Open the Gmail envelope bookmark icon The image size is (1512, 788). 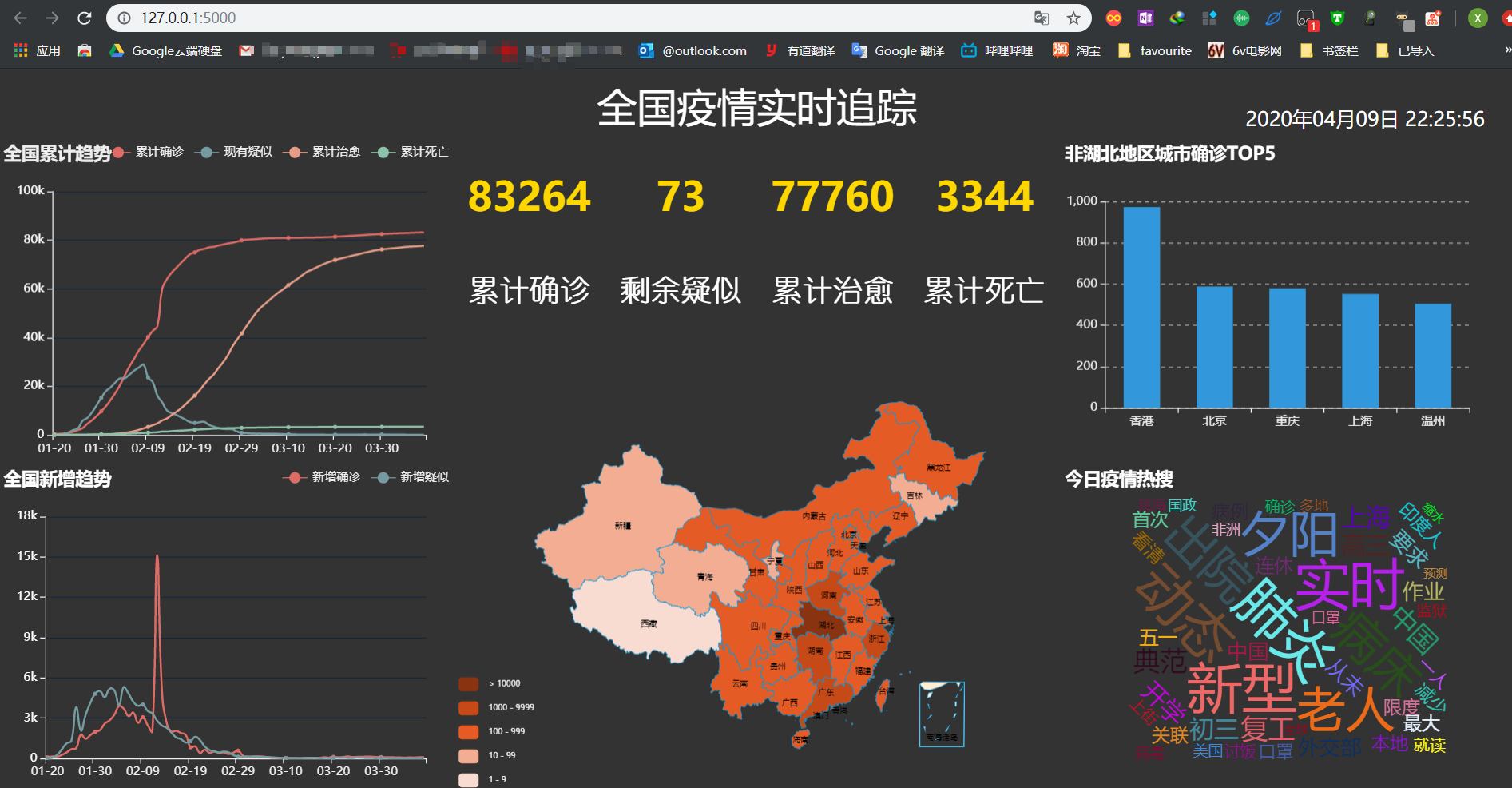(247, 50)
